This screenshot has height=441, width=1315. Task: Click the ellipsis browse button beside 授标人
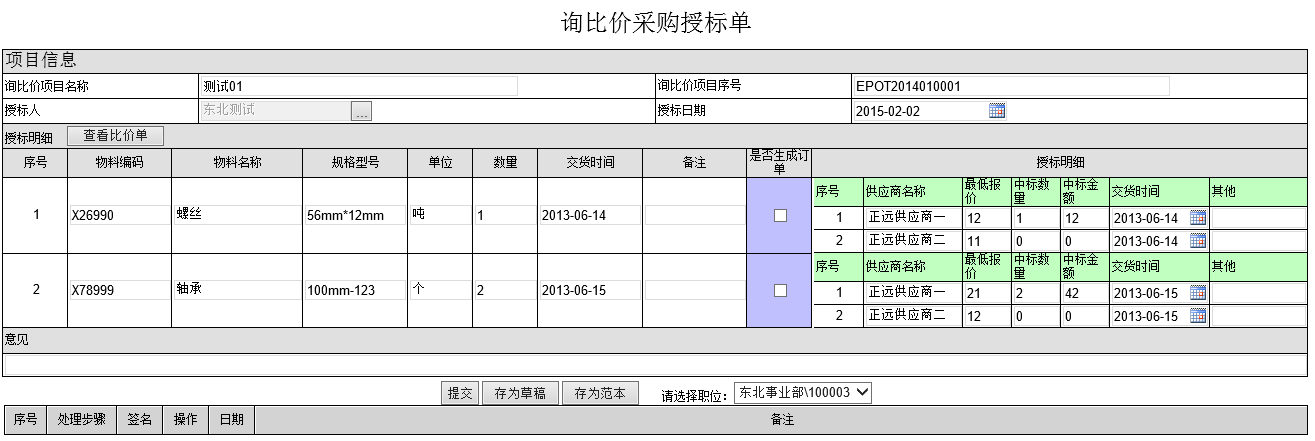(x=362, y=111)
